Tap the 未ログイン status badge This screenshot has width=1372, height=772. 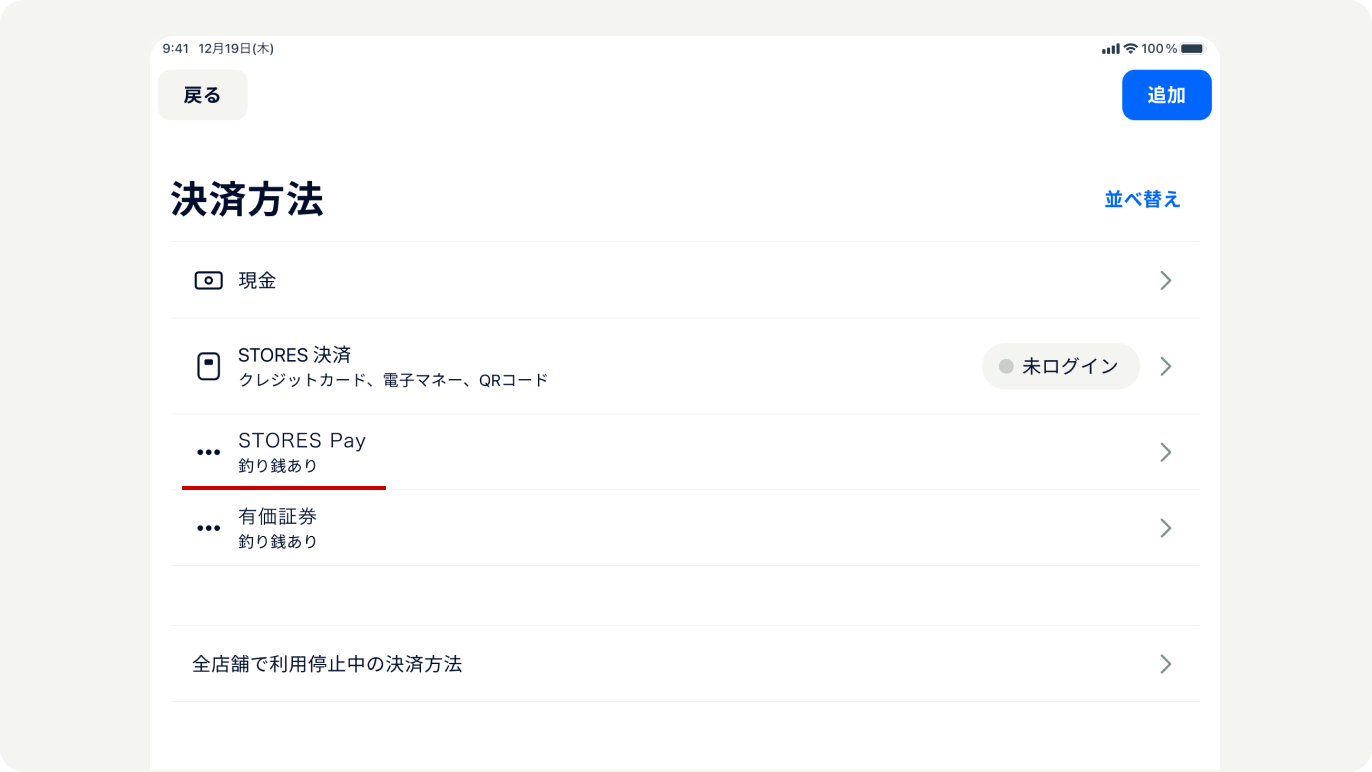point(1061,366)
